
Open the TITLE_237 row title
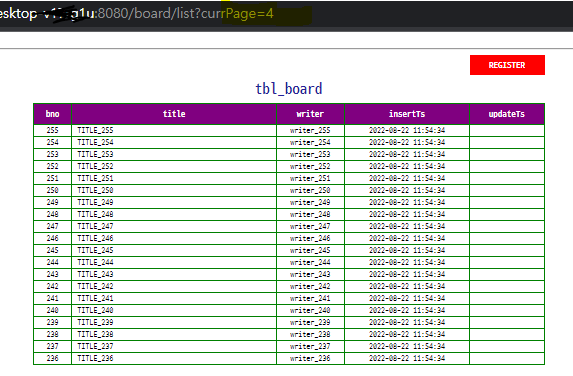95,346
